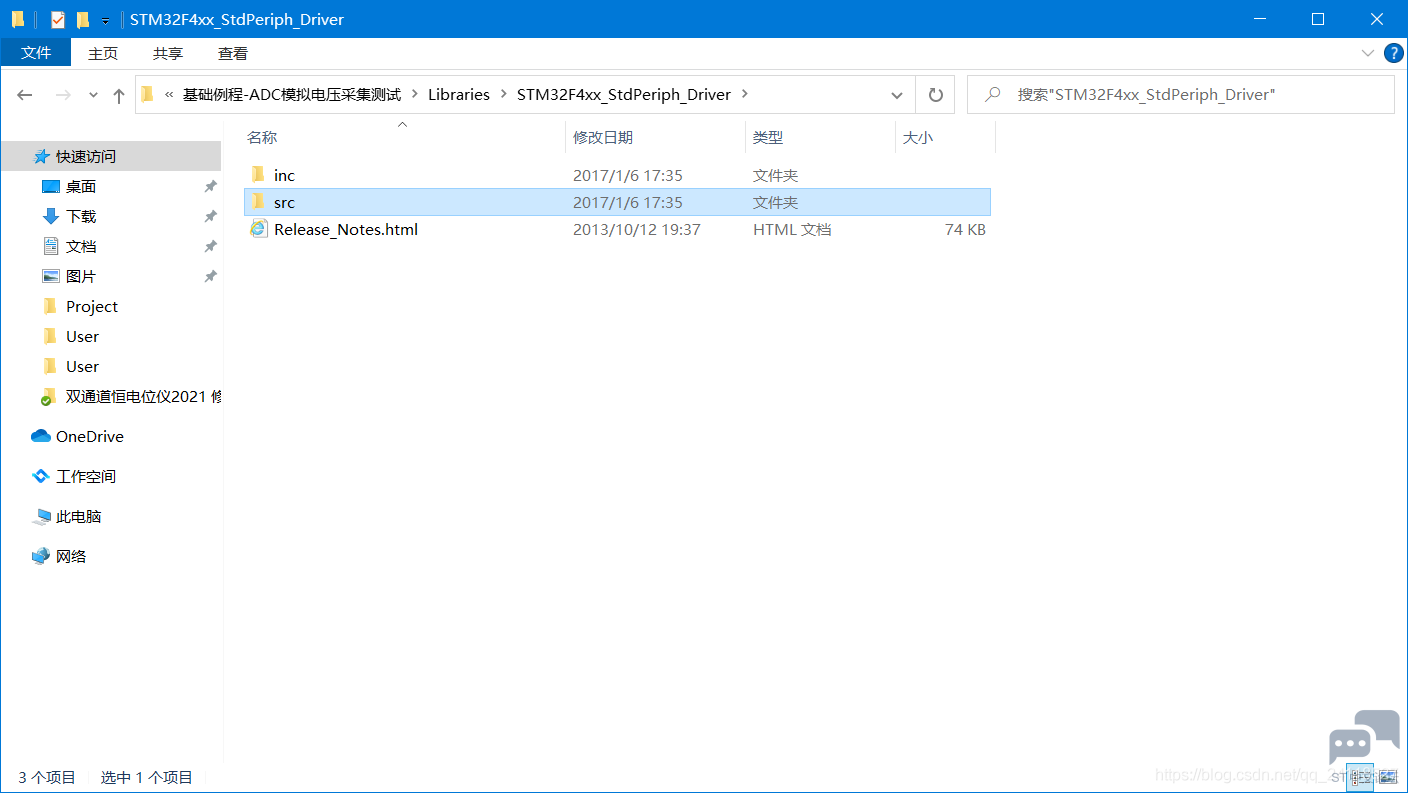
Task: Unpin 图片 using its pin icon
Action: tap(210, 277)
